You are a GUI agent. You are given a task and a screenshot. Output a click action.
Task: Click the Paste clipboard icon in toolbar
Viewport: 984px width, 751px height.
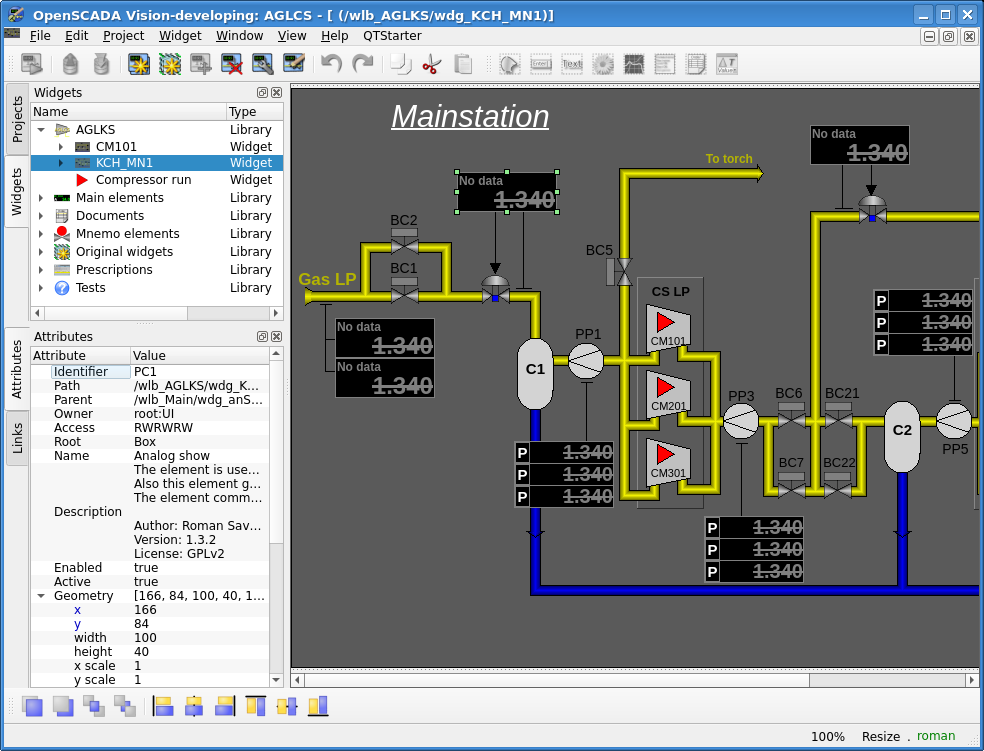pos(463,65)
